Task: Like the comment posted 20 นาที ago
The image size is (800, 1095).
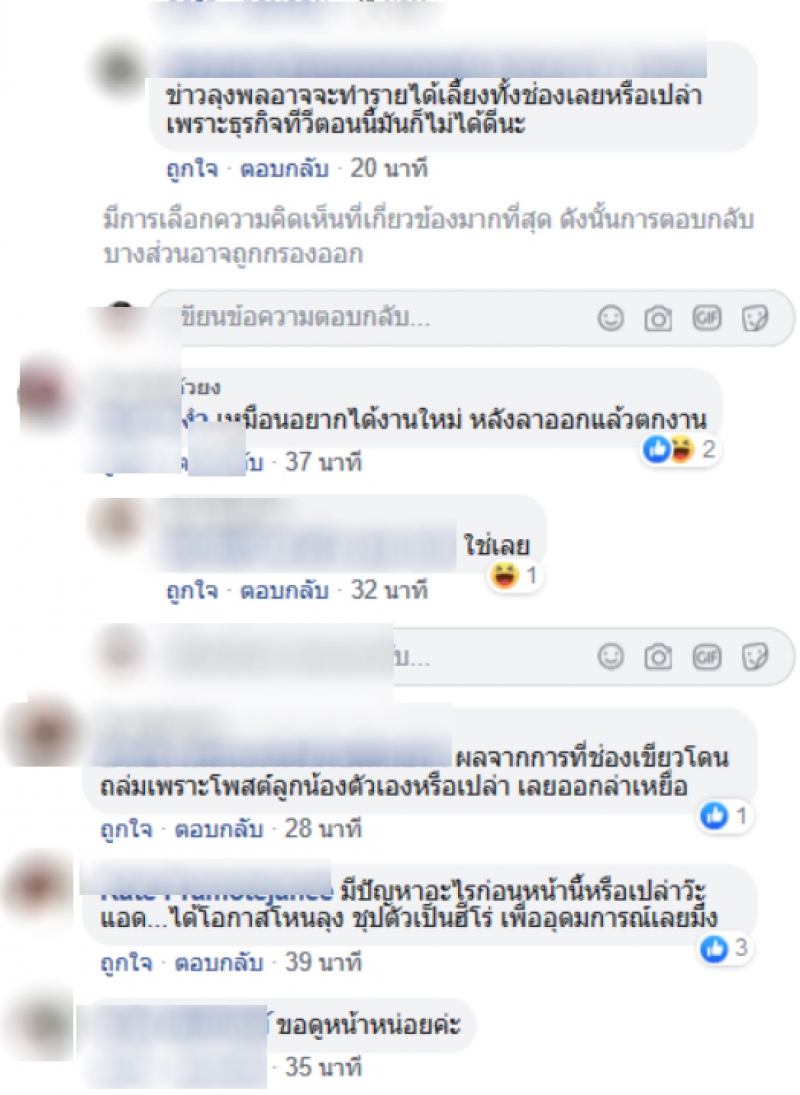Action: pyautogui.click(x=192, y=169)
